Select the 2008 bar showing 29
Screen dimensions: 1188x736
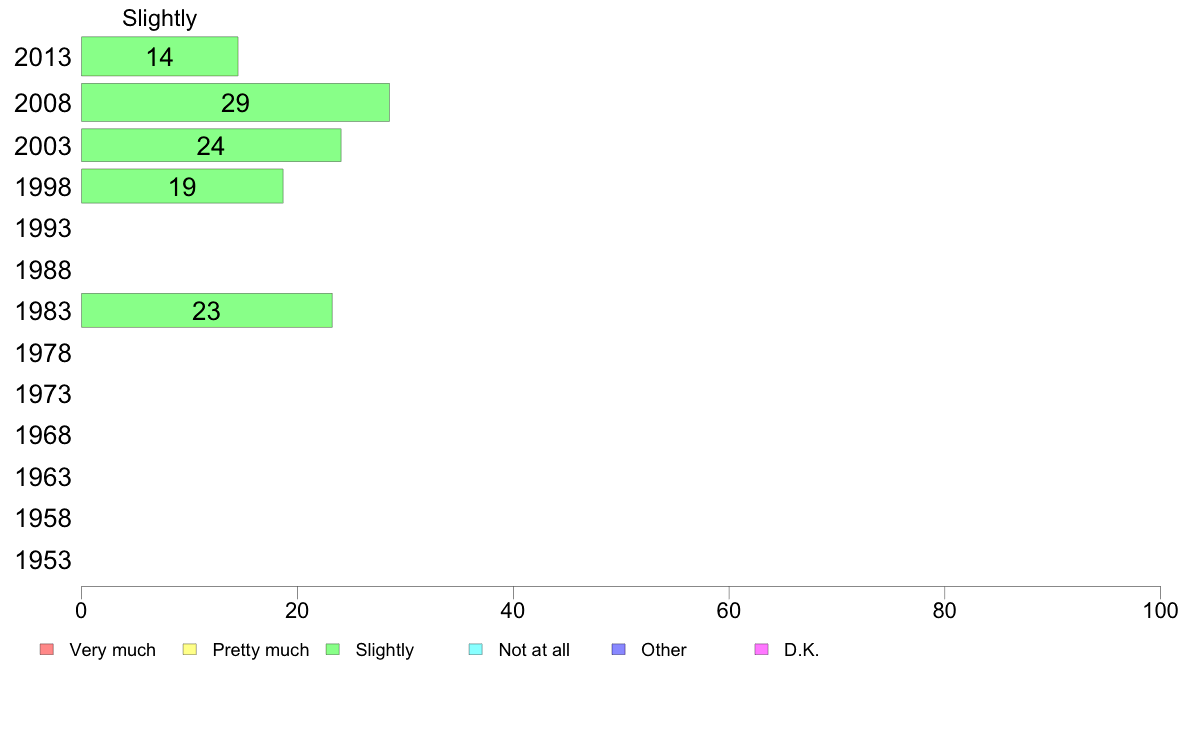[236, 102]
